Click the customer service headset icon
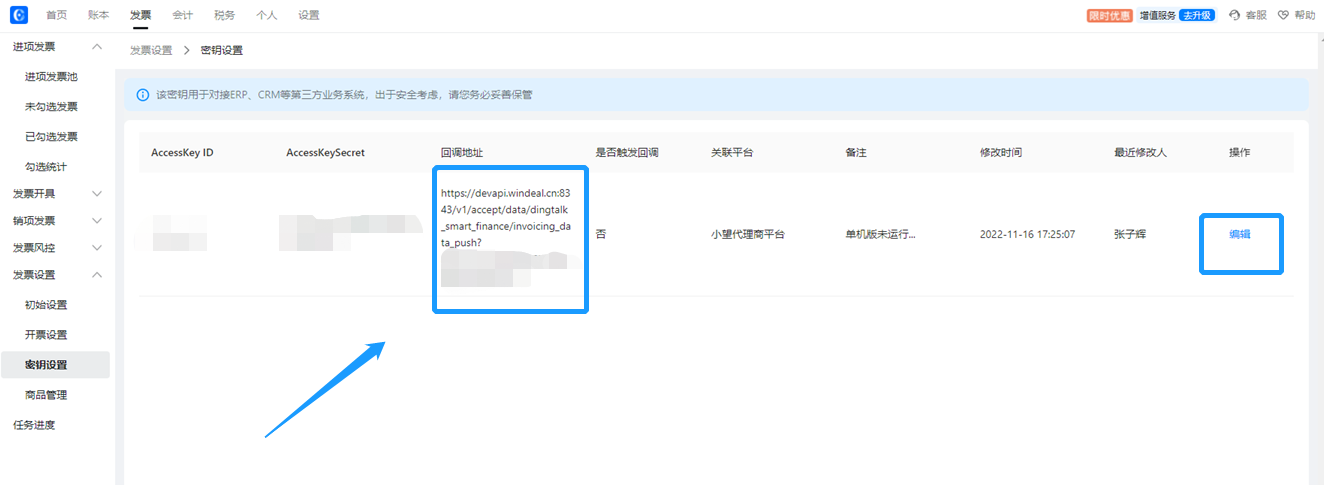This screenshot has width=1324, height=485. point(1234,15)
